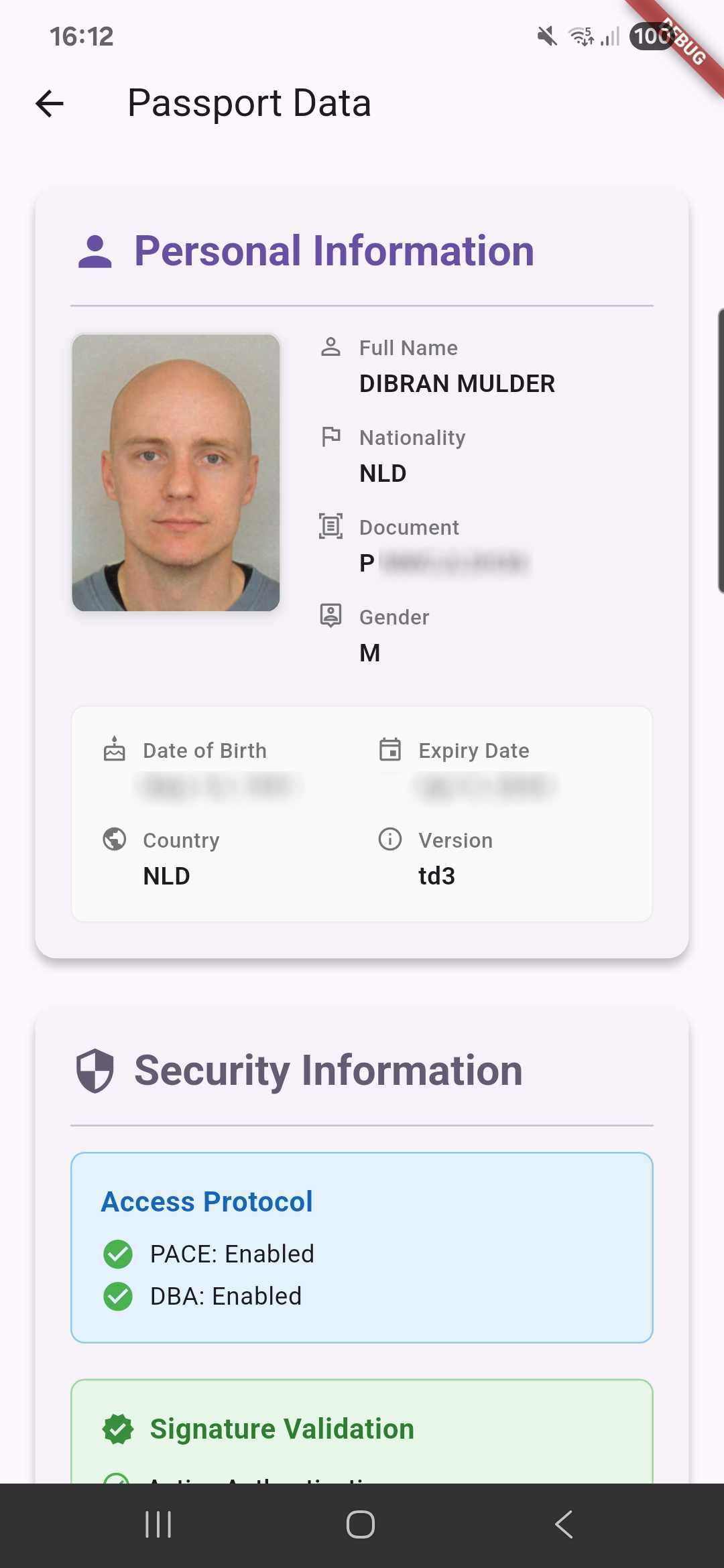The height and width of the screenshot is (1568, 724).
Task: Tap the scrollbar handle on right edge
Action: 721,450
